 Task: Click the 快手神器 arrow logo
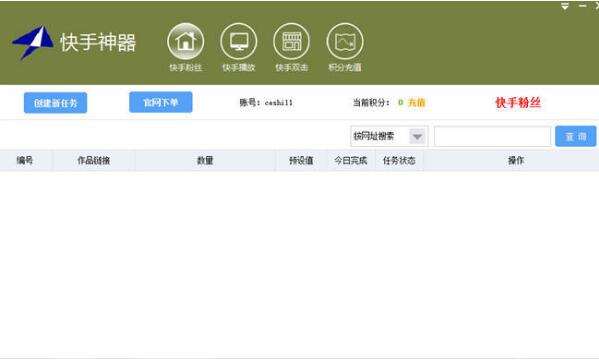tap(33, 42)
